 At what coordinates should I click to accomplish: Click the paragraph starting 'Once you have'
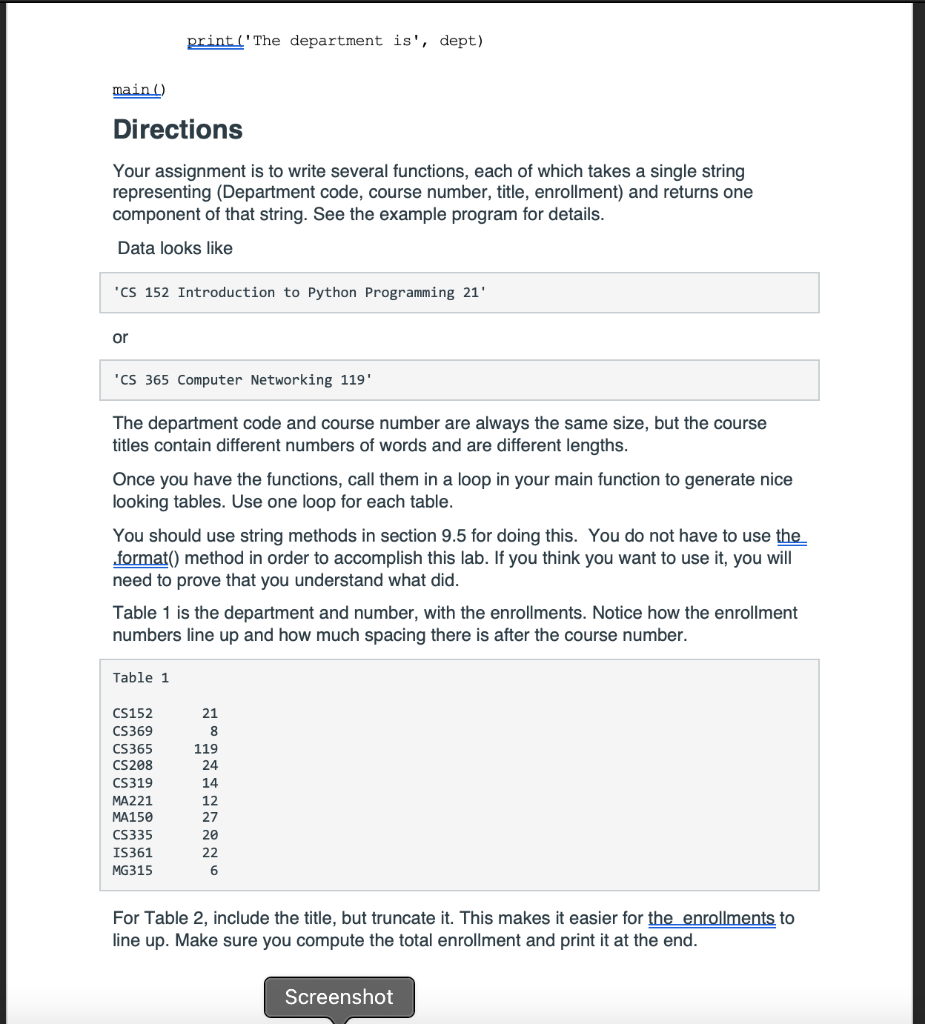(452, 490)
